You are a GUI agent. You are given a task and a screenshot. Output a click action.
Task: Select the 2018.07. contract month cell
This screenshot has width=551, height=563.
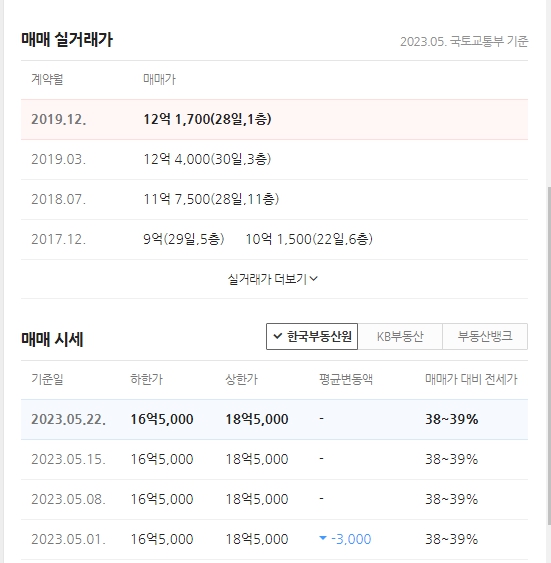pyautogui.click(x=59, y=199)
